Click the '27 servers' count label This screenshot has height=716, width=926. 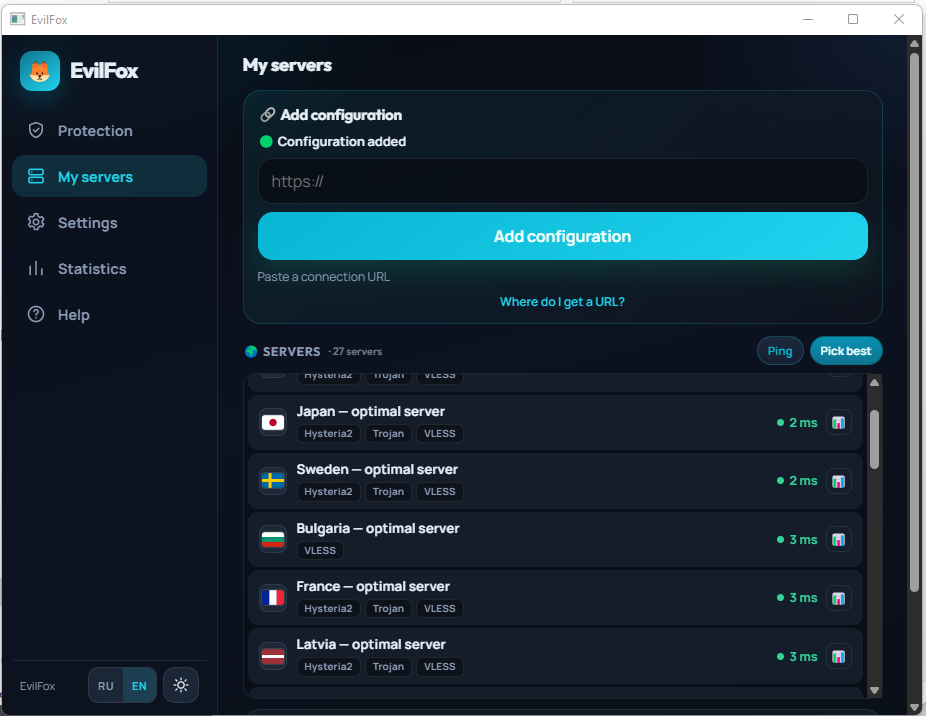[x=357, y=352]
